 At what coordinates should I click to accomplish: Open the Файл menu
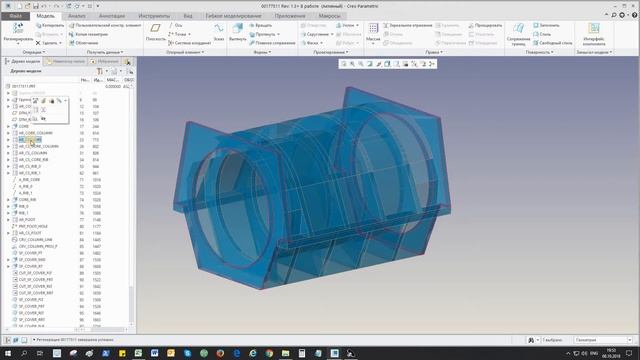tap(15, 16)
